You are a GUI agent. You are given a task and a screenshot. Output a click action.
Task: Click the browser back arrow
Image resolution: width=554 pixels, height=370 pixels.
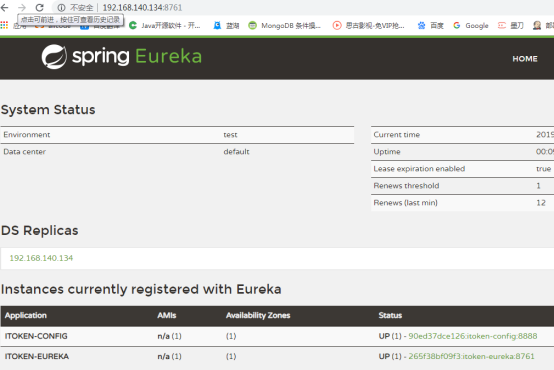[x=5, y=7]
